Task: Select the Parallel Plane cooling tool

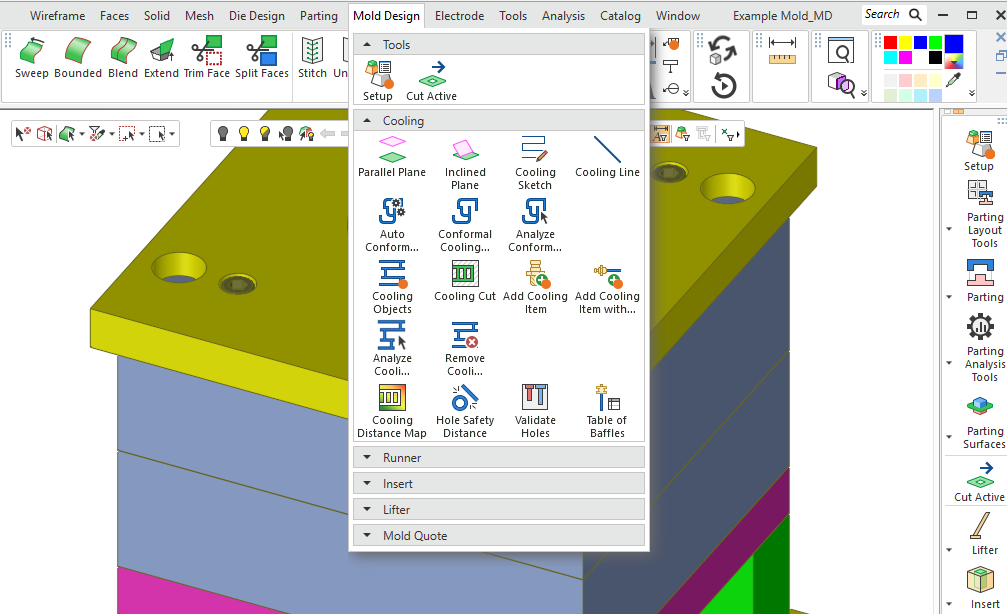Action: tap(392, 157)
